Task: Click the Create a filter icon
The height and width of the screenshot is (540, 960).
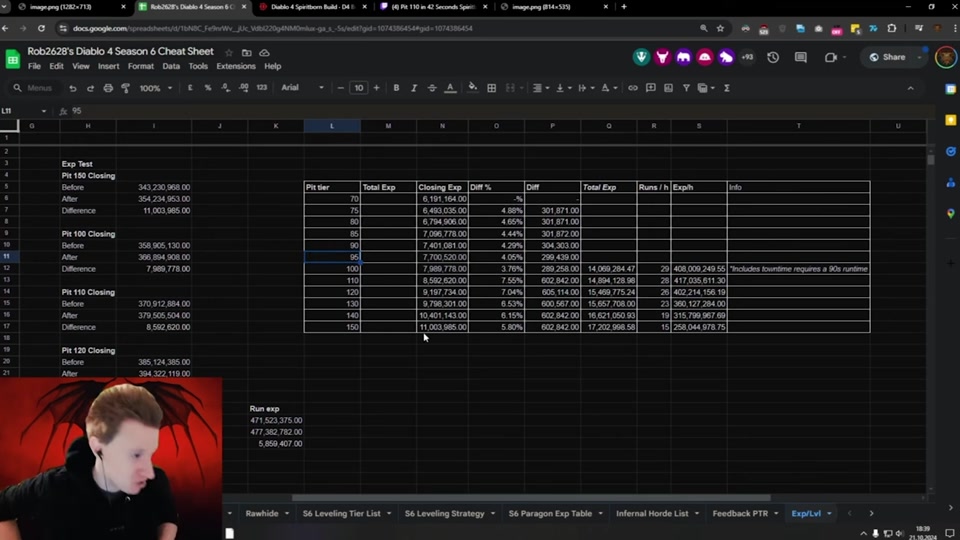Action: pyautogui.click(x=686, y=88)
